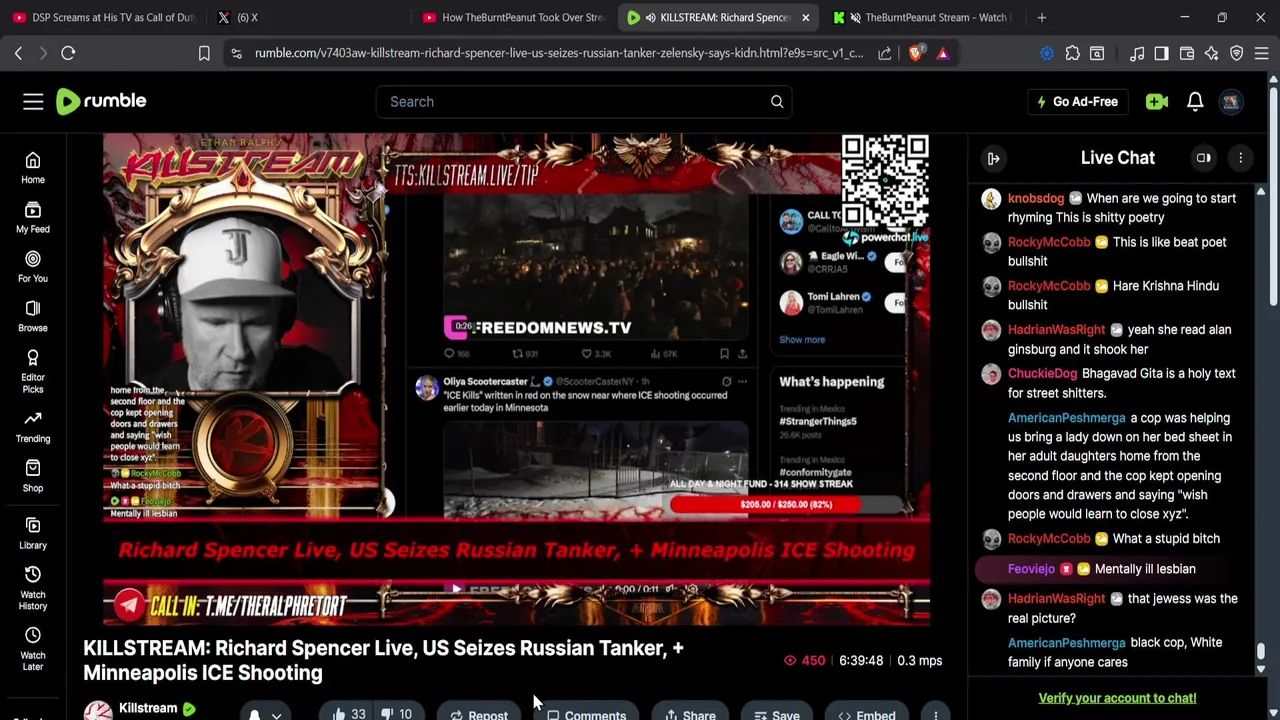Viewport: 1280px width, 720px height.
Task: Open the Rumble hamburger menu
Action: click(33, 101)
